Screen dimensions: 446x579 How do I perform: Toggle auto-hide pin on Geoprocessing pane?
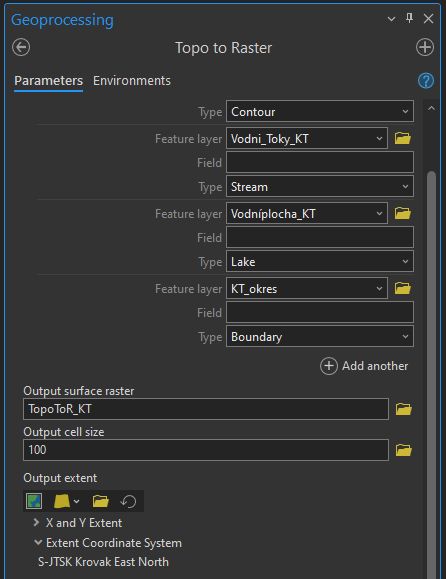[409, 18]
